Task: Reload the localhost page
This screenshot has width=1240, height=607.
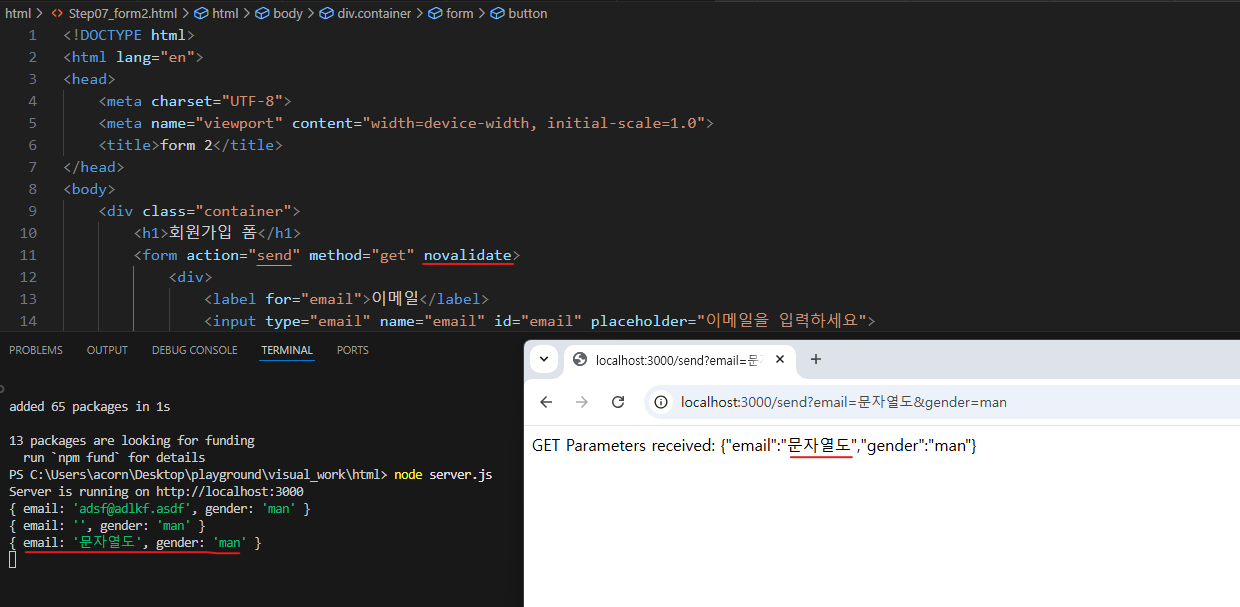Action: 618,402
